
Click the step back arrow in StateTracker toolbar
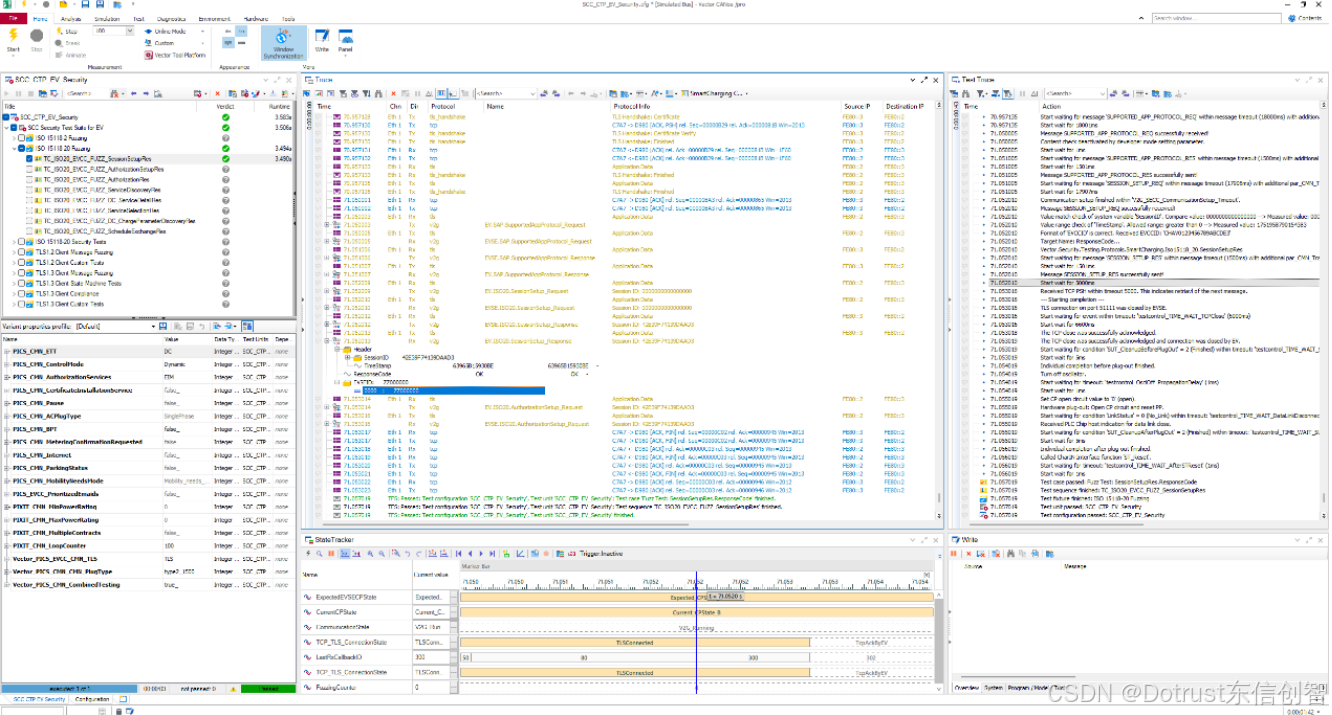[470, 553]
